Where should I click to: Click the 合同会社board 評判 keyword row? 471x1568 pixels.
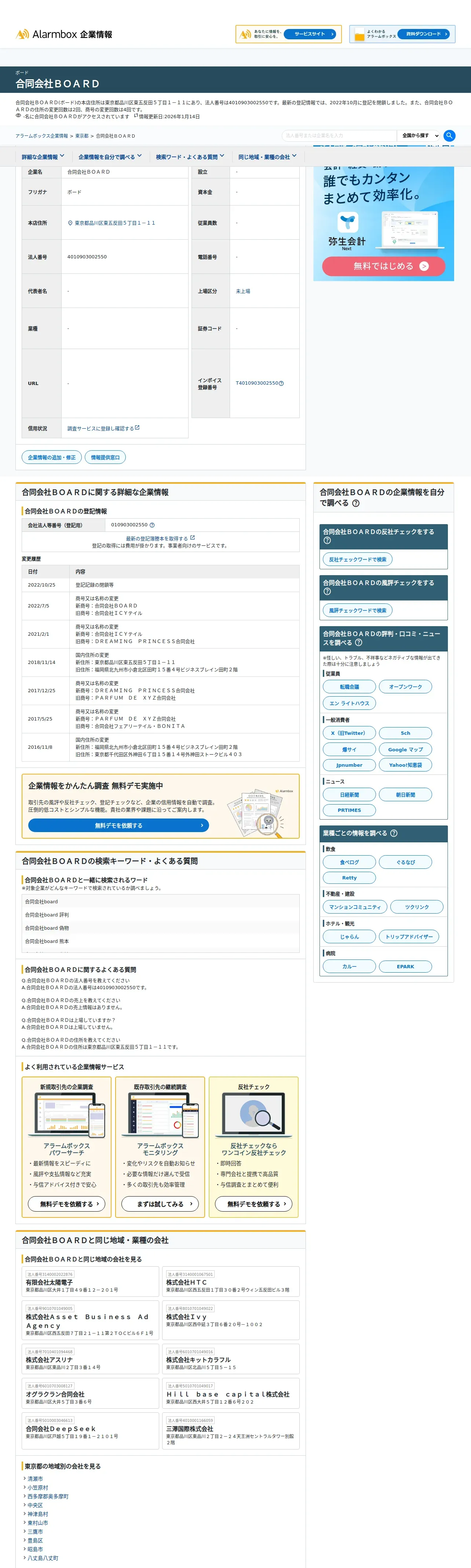coord(161,915)
